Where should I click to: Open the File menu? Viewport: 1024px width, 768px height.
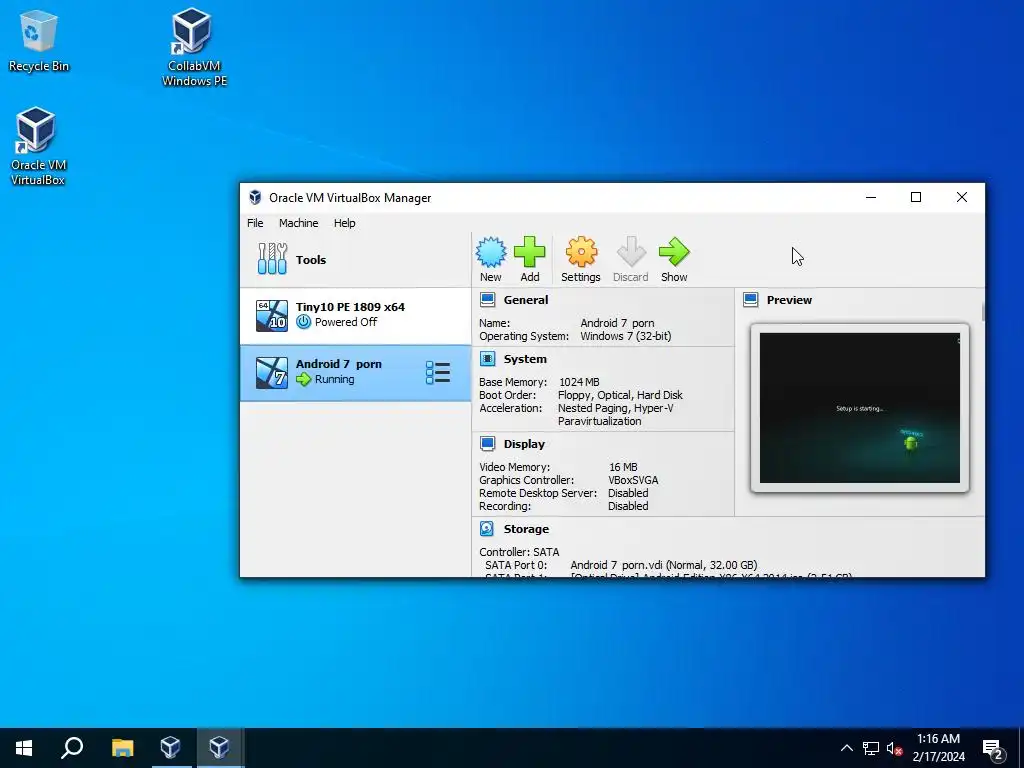pos(255,223)
